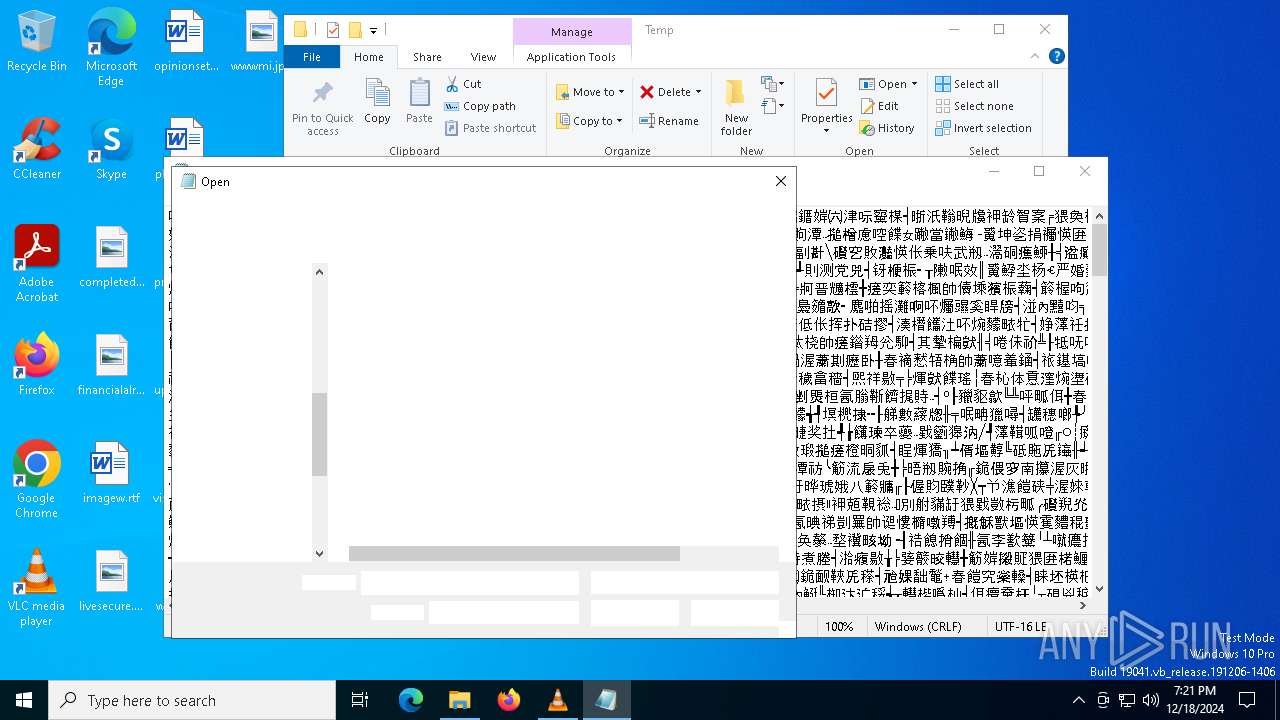Click the Notepad horizontal scrollbar right arrow

click(1084, 605)
